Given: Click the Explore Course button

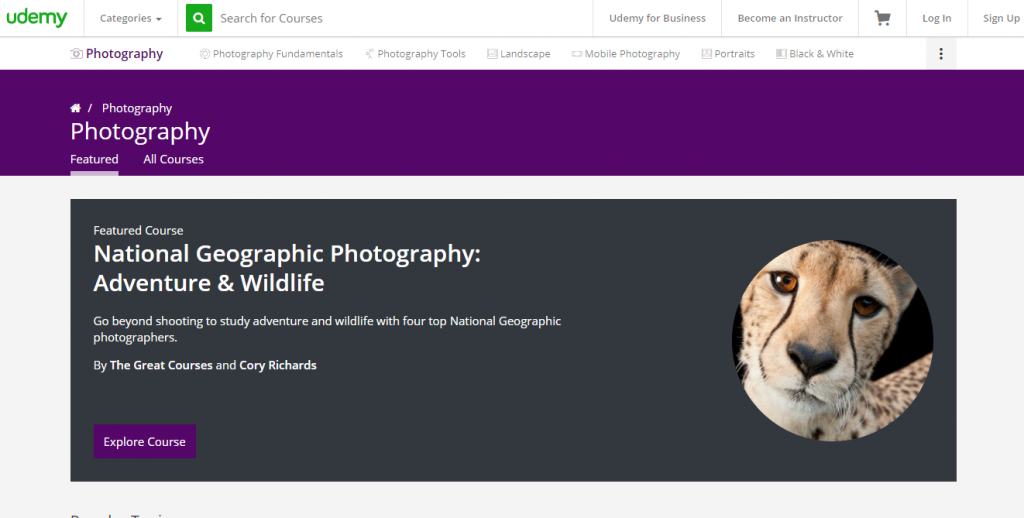Looking at the screenshot, I should point(144,442).
